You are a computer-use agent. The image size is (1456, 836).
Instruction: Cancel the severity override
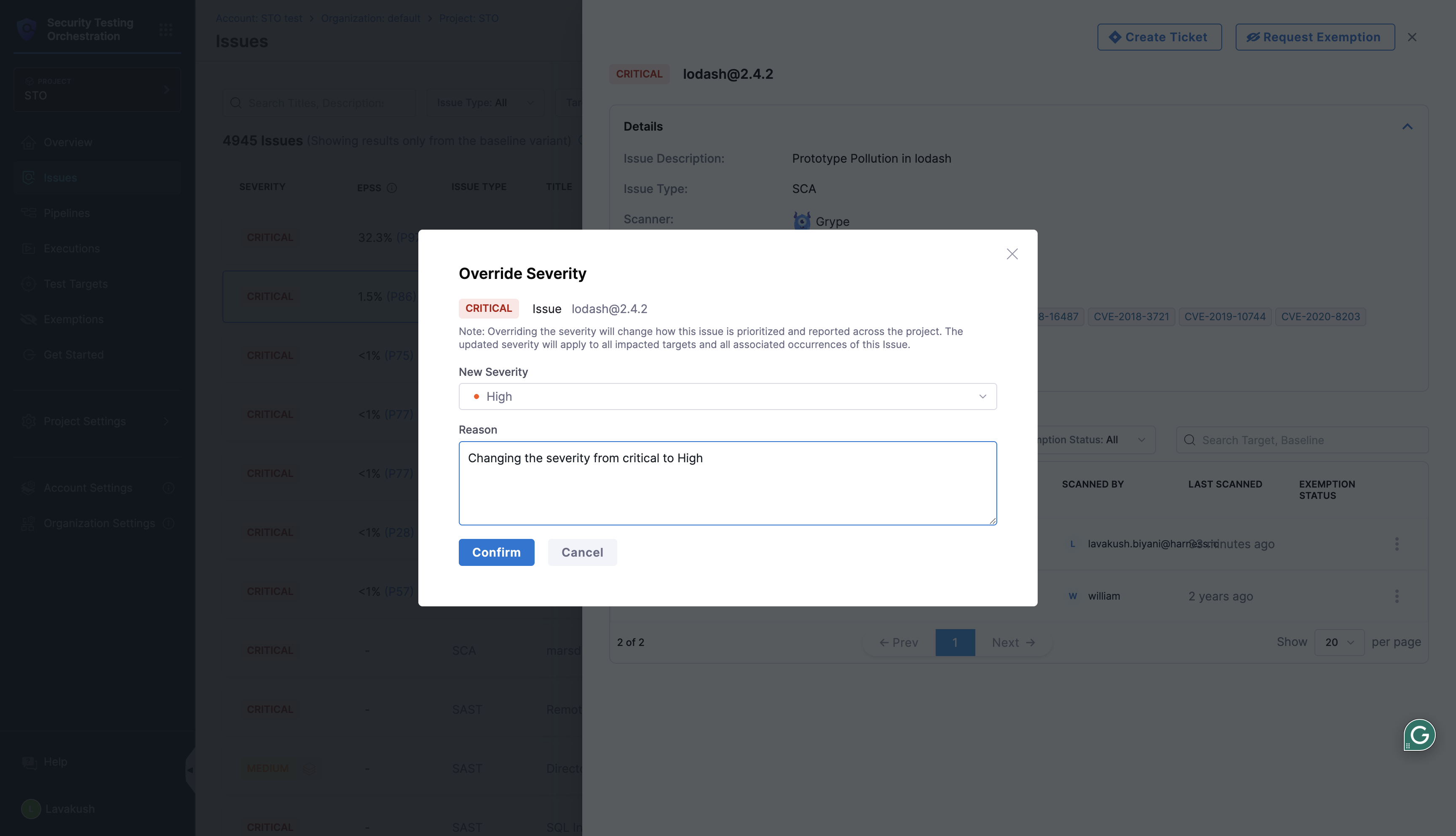pos(582,552)
